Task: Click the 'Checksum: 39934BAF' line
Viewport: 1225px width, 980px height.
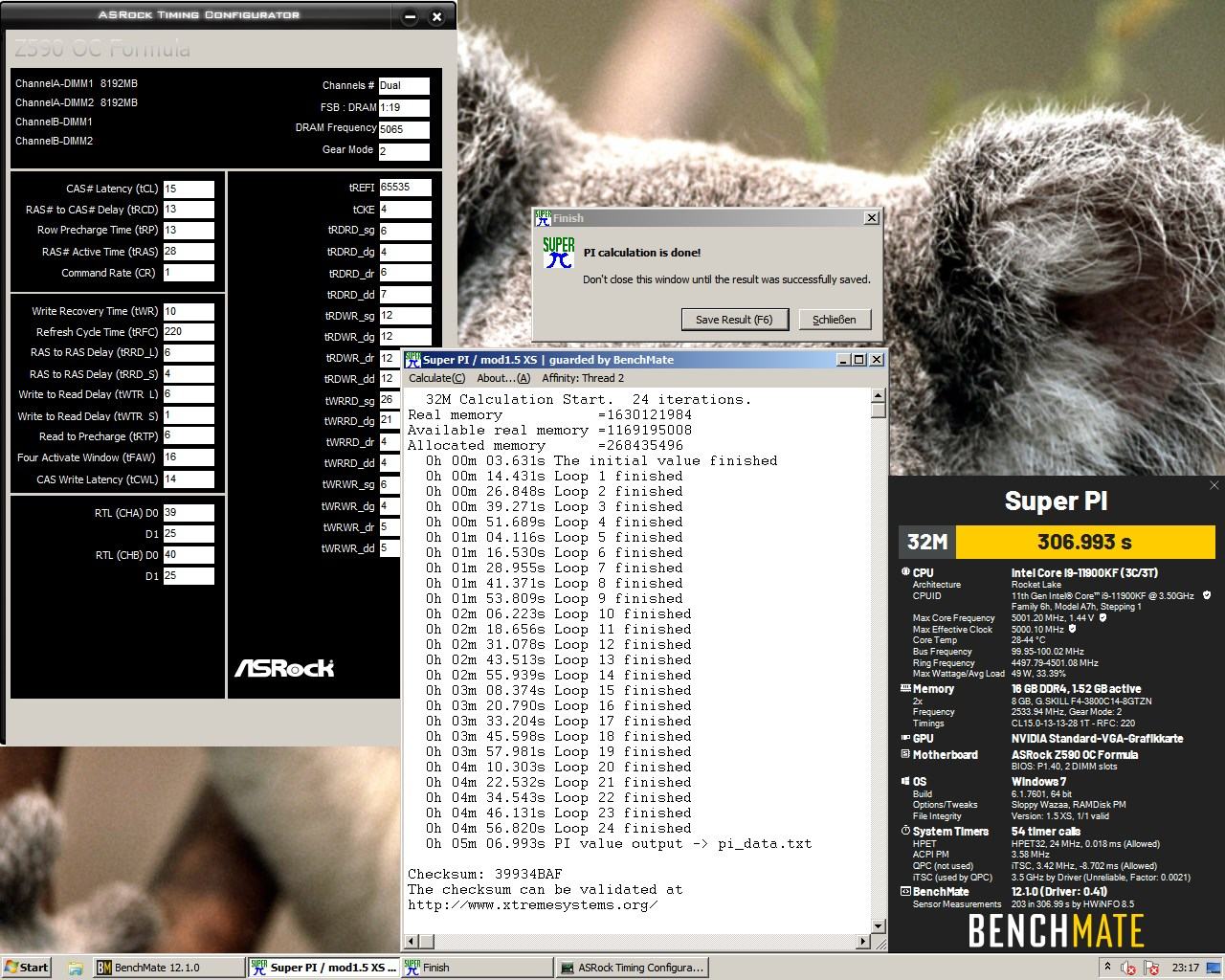Action: pyautogui.click(x=485, y=874)
